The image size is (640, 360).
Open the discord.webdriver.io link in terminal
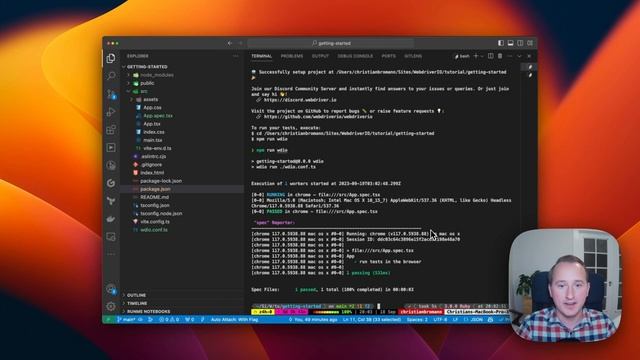click(300, 100)
